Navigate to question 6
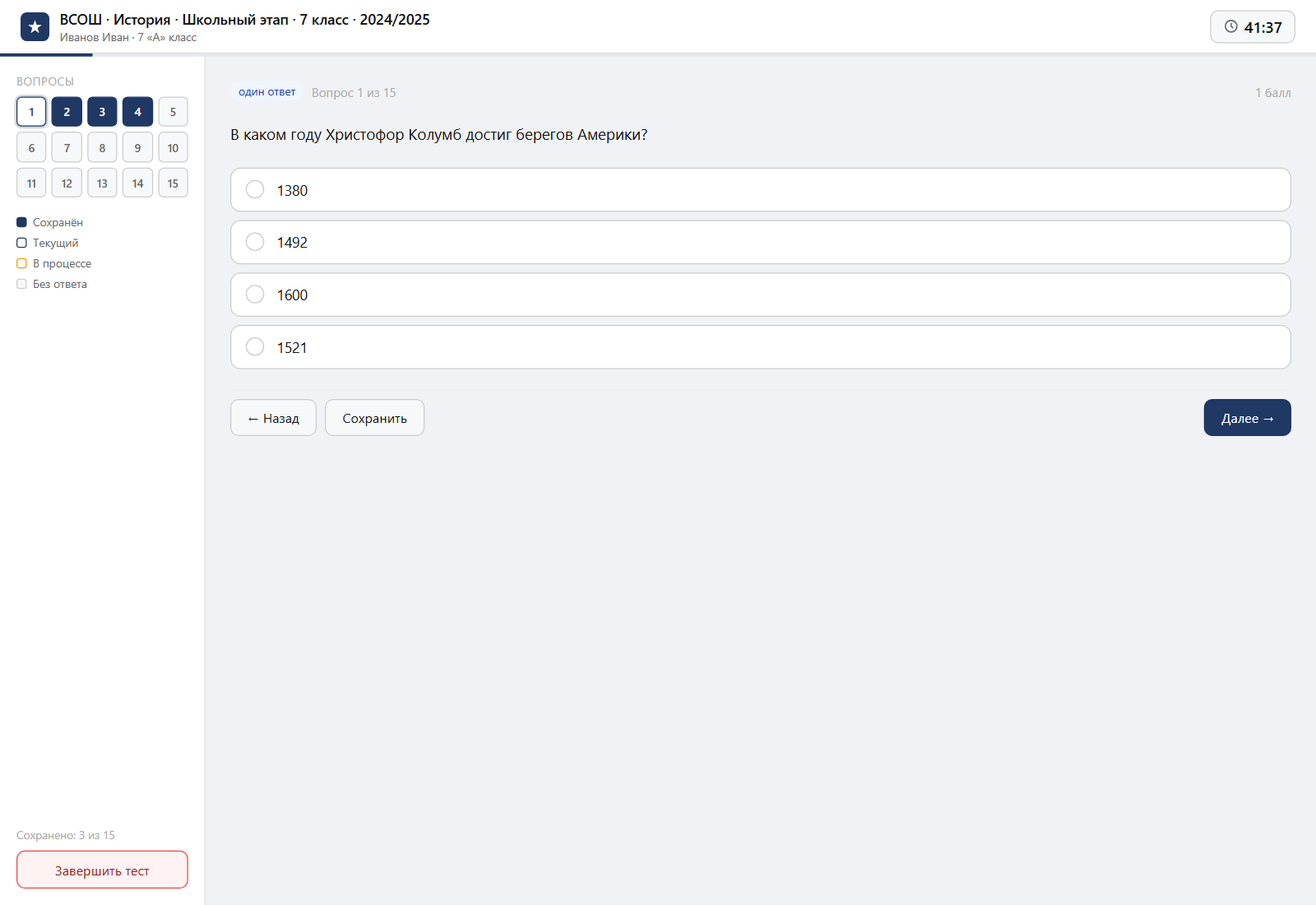The height and width of the screenshot is (905, 1316). [31, 148]
